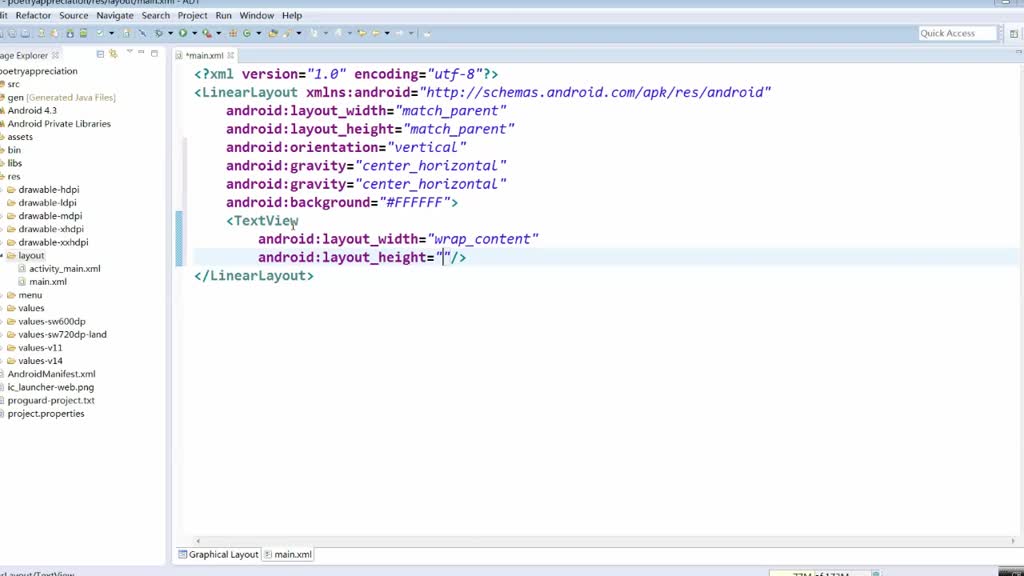Image resolution: width=1024 pixels, height=576 pixels.
Task: Switch to the Graphical Layout tab
Action: [x=218, y=554]
